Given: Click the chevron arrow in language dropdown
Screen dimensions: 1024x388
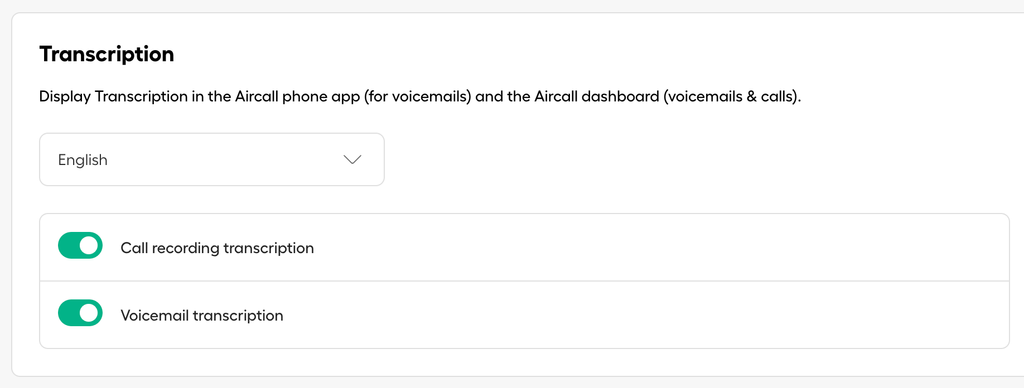Looking at the screenshot, I should [x=352, y=160].
